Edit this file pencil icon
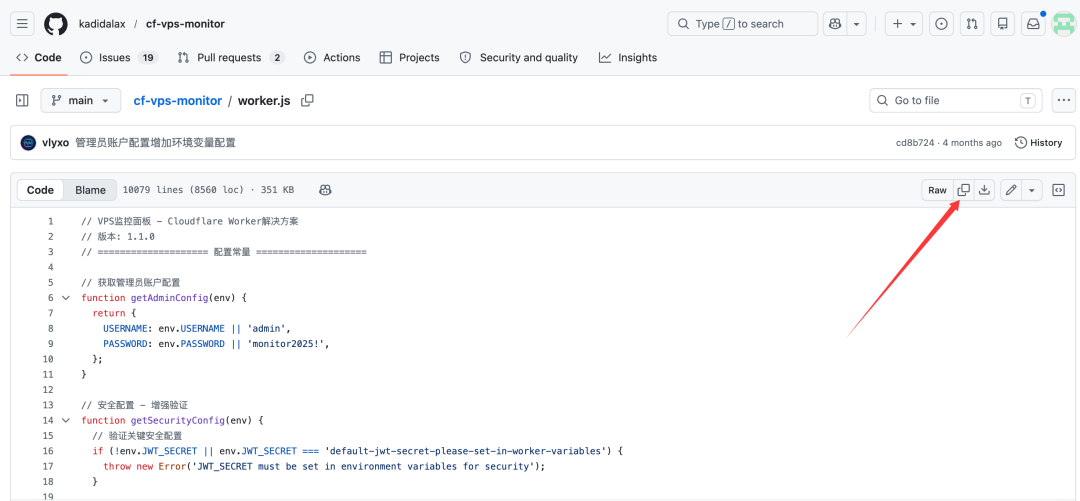The width and height of the screenshot is (1080, 501). (x=1010, y=190)
